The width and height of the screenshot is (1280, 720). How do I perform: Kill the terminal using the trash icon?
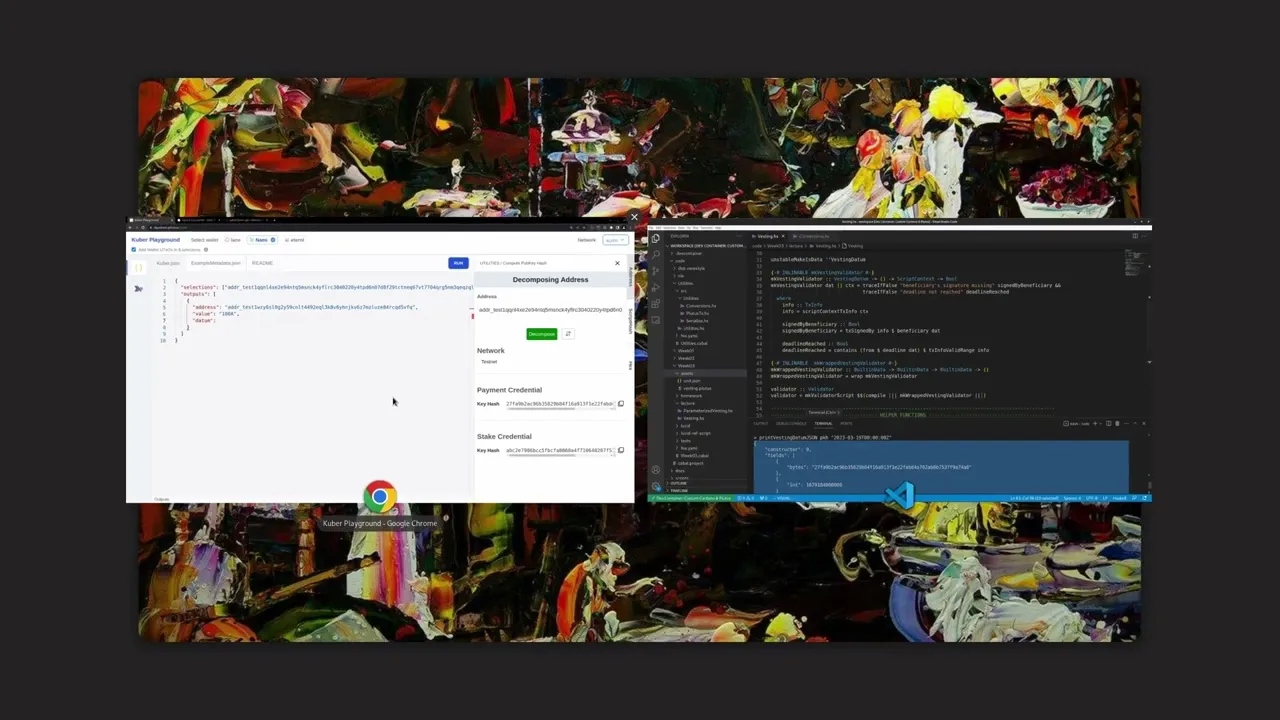coord(1117,423)
